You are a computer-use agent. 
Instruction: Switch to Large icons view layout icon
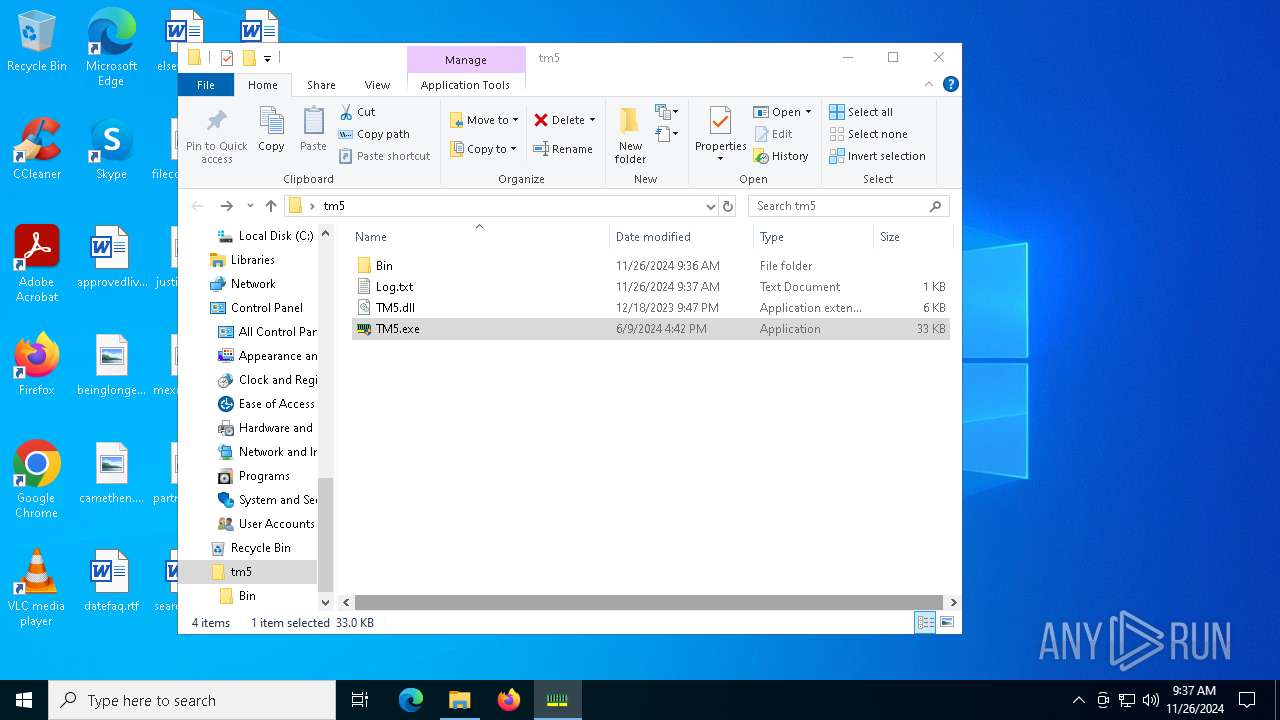click(946, 623)
